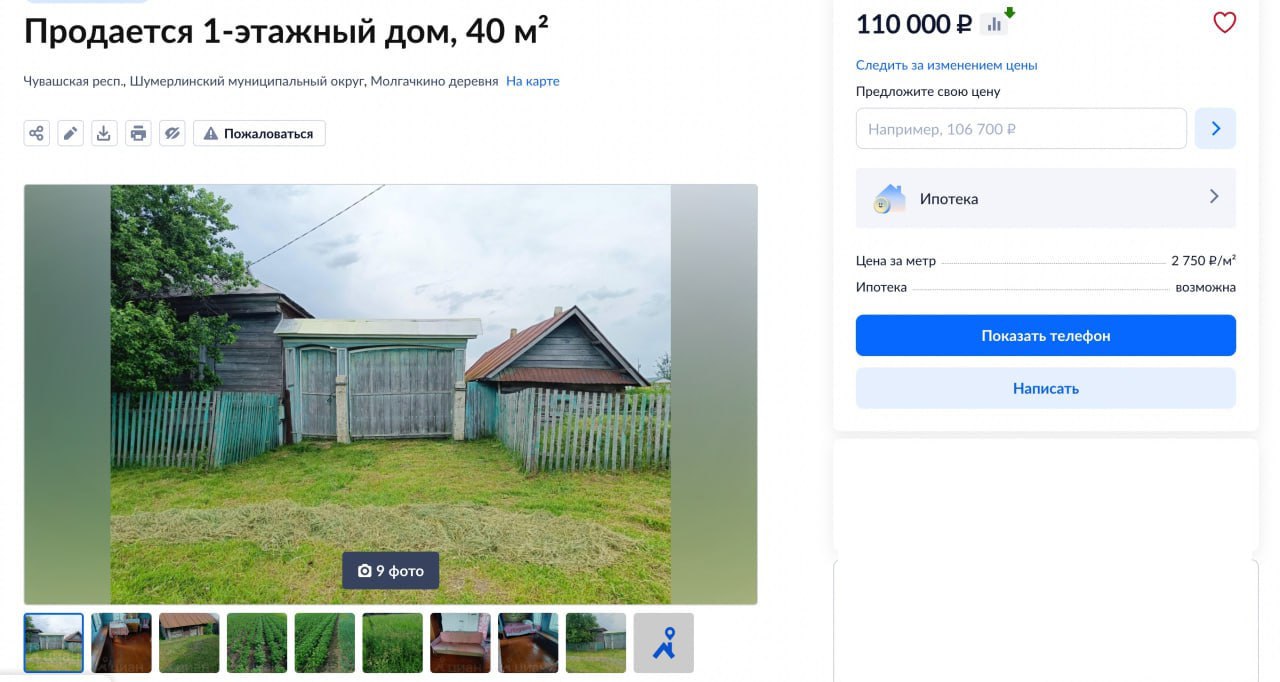The width and height of the screenshot is (1280, 682).
Task: Expand the Ипотека mortgage section
Action: 1045,198
